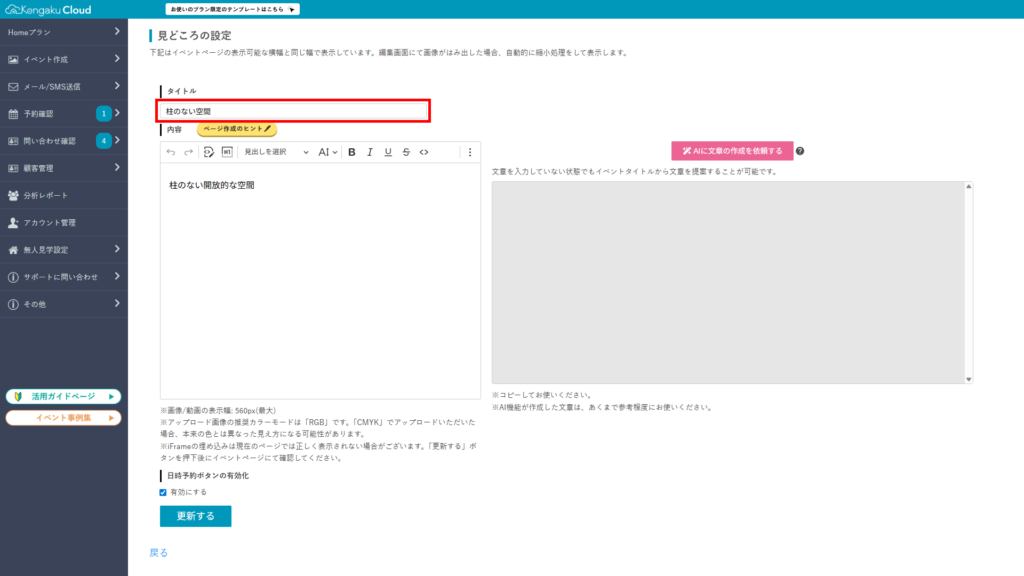The width and height of the screenshot is (1024, 576).
Task: Toggle bold formatting in the editor
Action: [x=352, y=152]
